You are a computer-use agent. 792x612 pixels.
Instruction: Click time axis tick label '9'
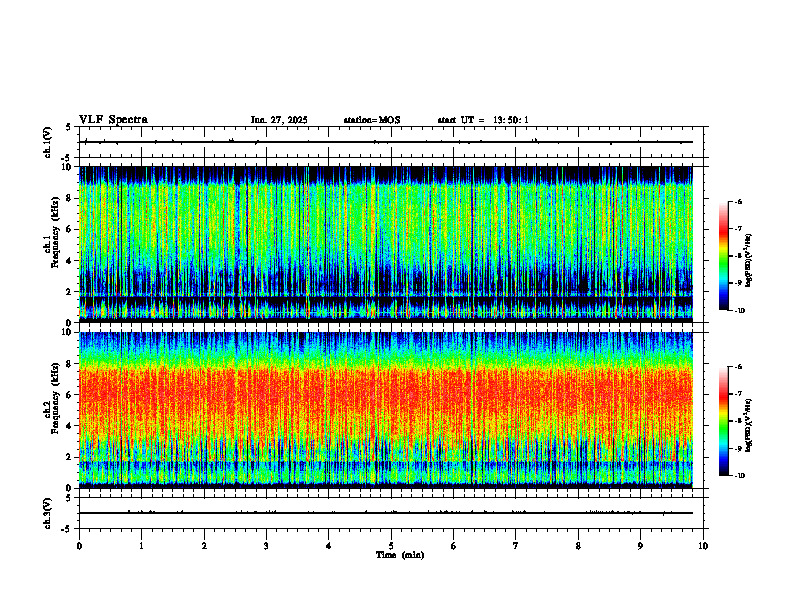click(640, 546)
